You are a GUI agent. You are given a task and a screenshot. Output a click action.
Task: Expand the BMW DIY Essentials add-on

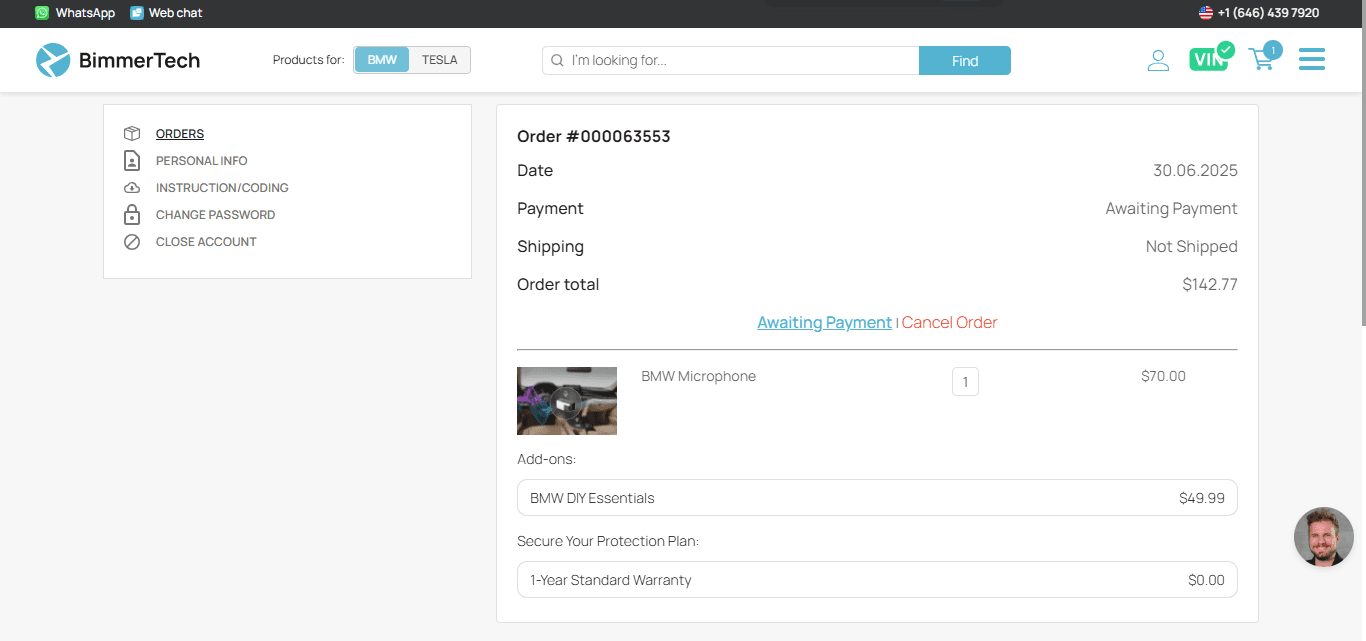coord(877,498)
